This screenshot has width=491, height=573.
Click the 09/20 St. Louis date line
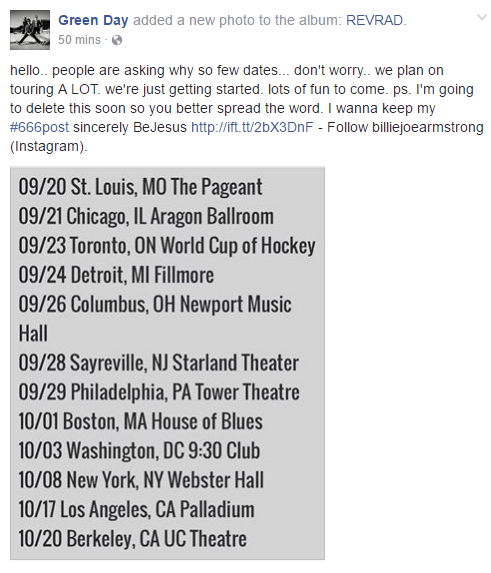[141, 187]
